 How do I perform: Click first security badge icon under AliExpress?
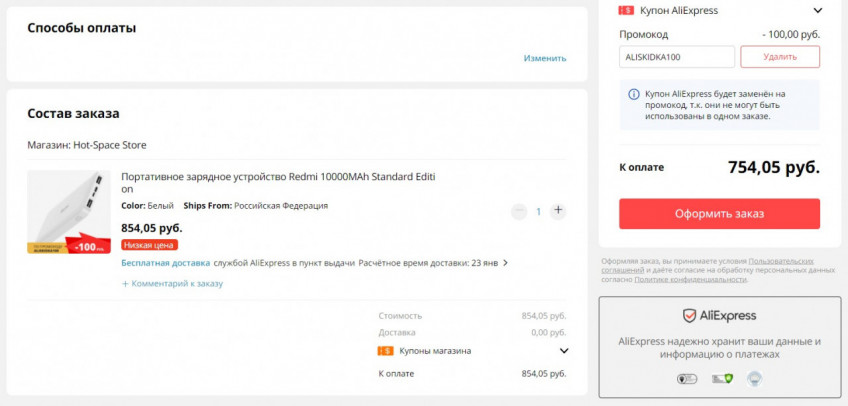[x=687, y=379]
